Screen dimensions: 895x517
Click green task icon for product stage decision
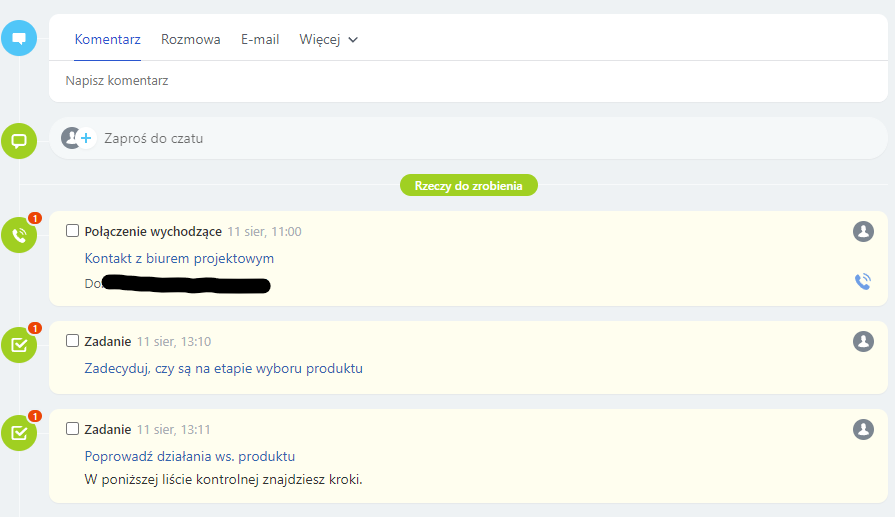[19, 345]
